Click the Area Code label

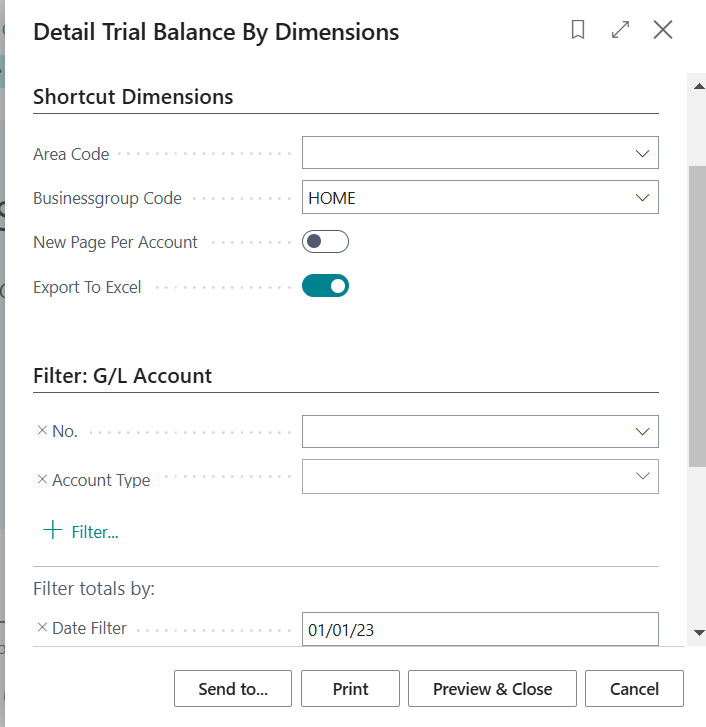(71, 154)
